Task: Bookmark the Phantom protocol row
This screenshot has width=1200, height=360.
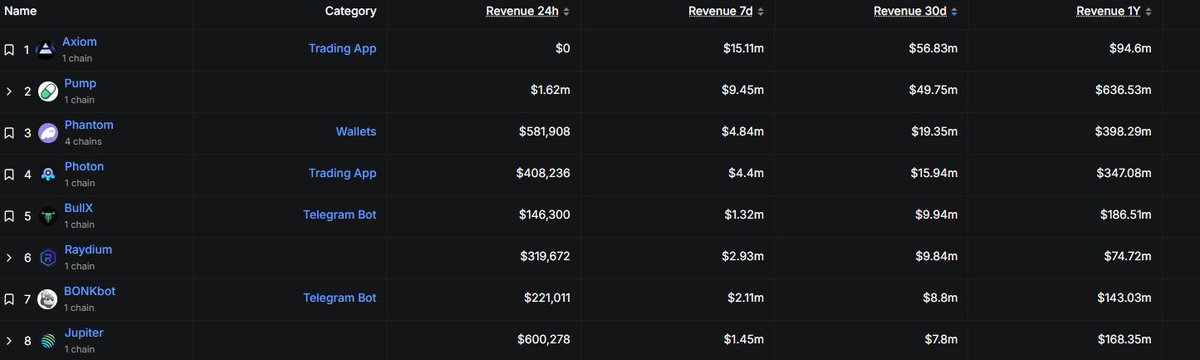Action: point(9,132)
